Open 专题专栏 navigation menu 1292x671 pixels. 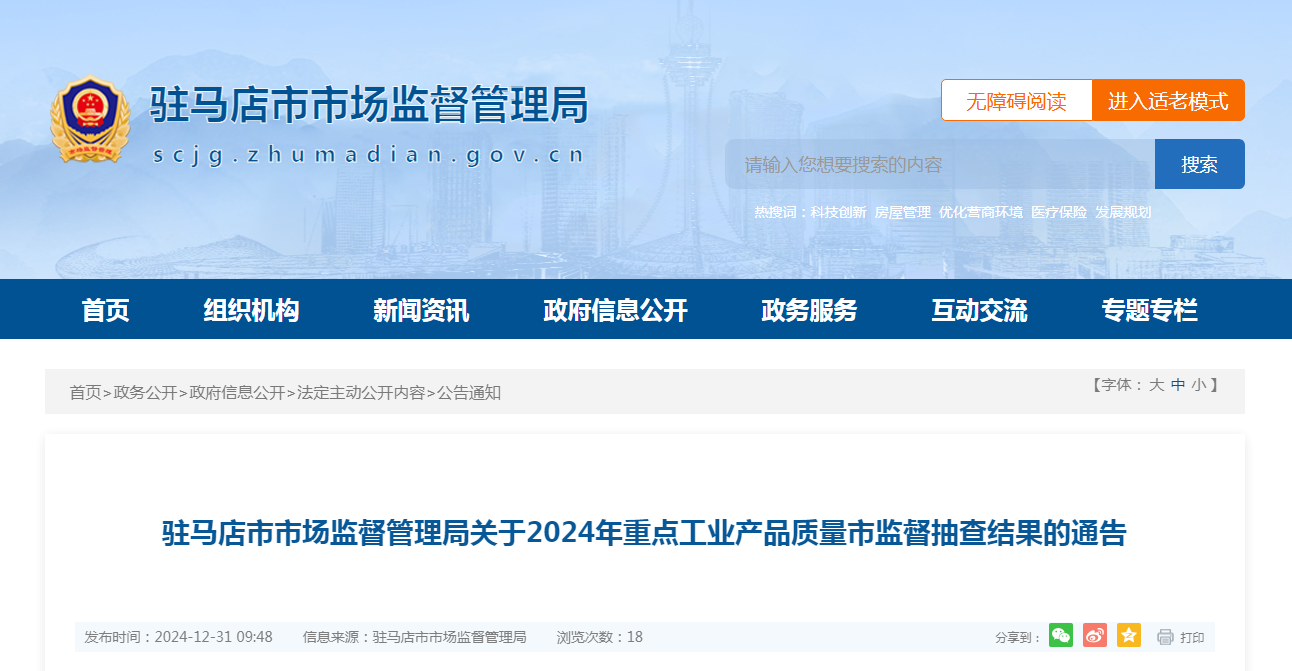point(1149,310)
